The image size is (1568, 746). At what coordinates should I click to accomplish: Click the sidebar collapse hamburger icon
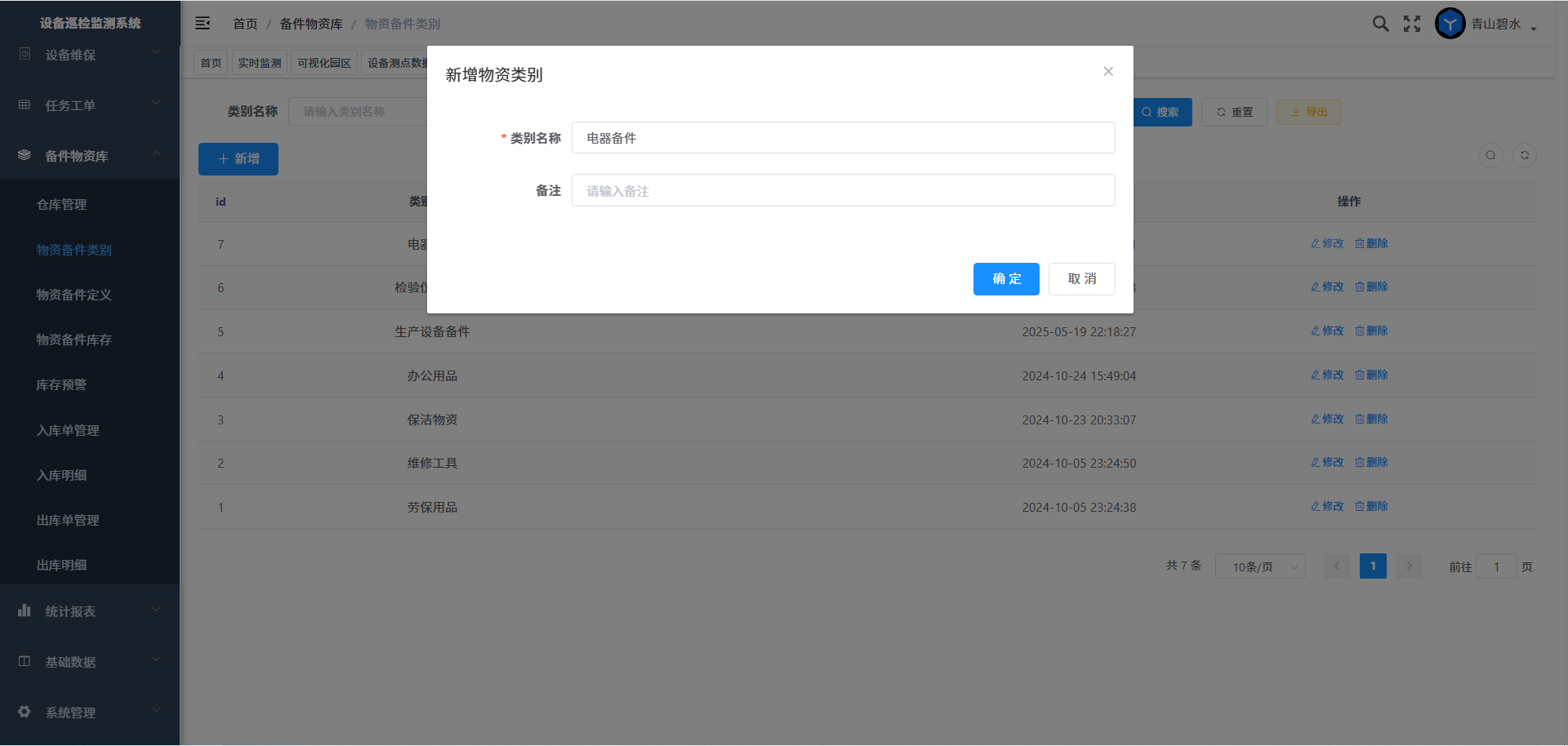coord(203,24)
